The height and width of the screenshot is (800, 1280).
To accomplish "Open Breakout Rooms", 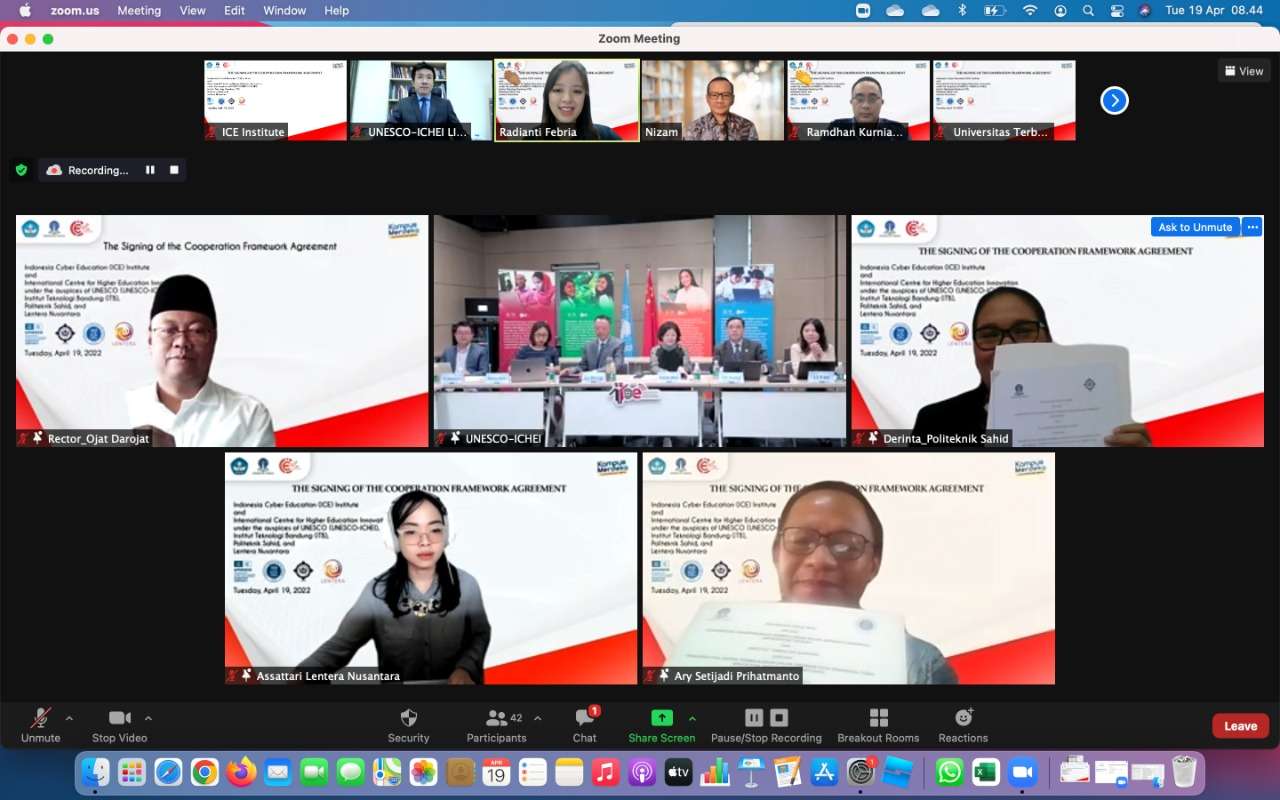I will click(878, 725).
